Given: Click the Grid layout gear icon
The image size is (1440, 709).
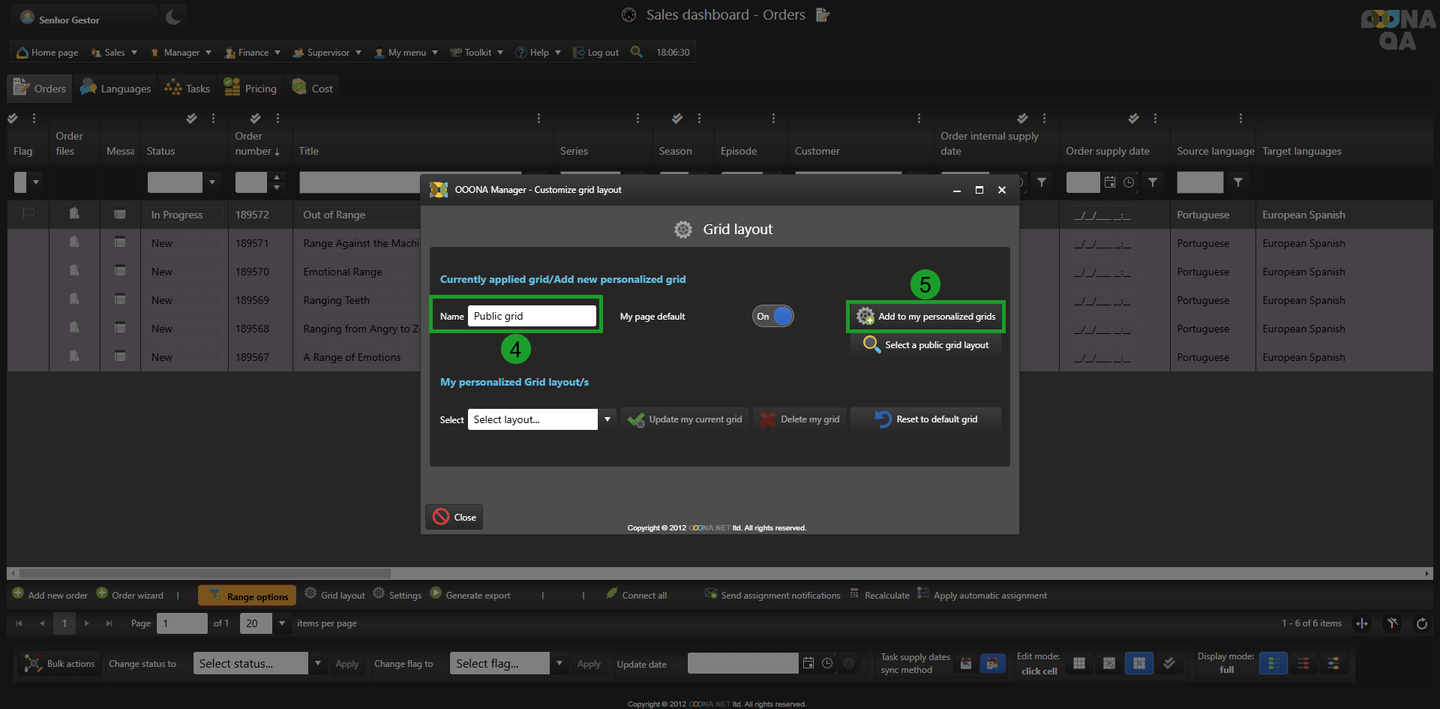Looking at the screenshot, I should pos(311,594).
